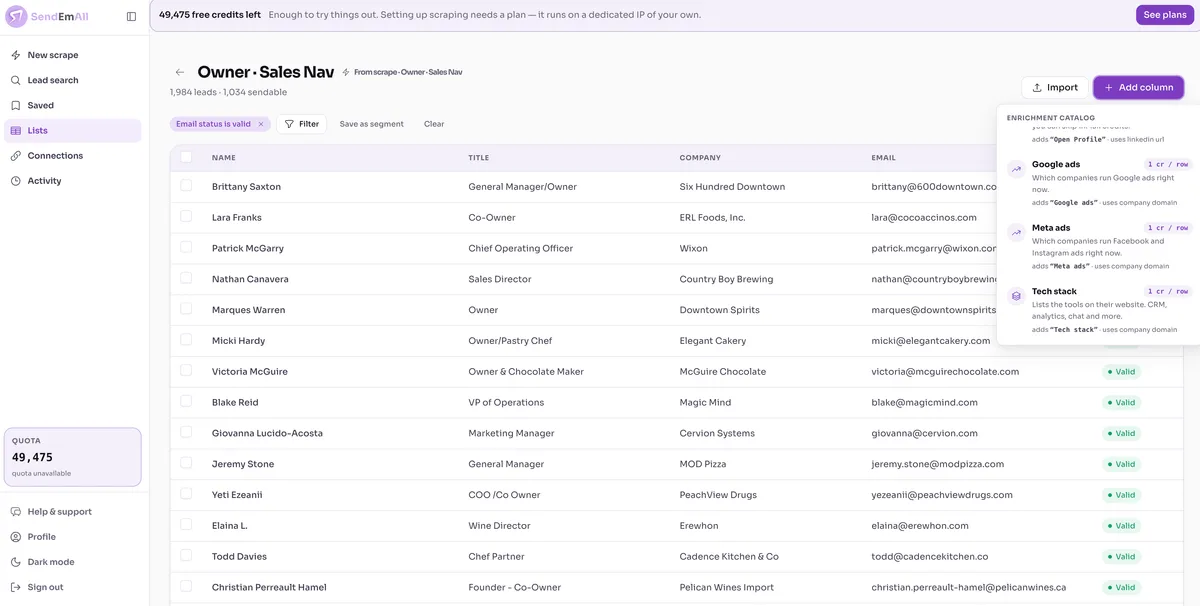
Task: Click email giovanna@cervion.com
Action: (925, 433)
